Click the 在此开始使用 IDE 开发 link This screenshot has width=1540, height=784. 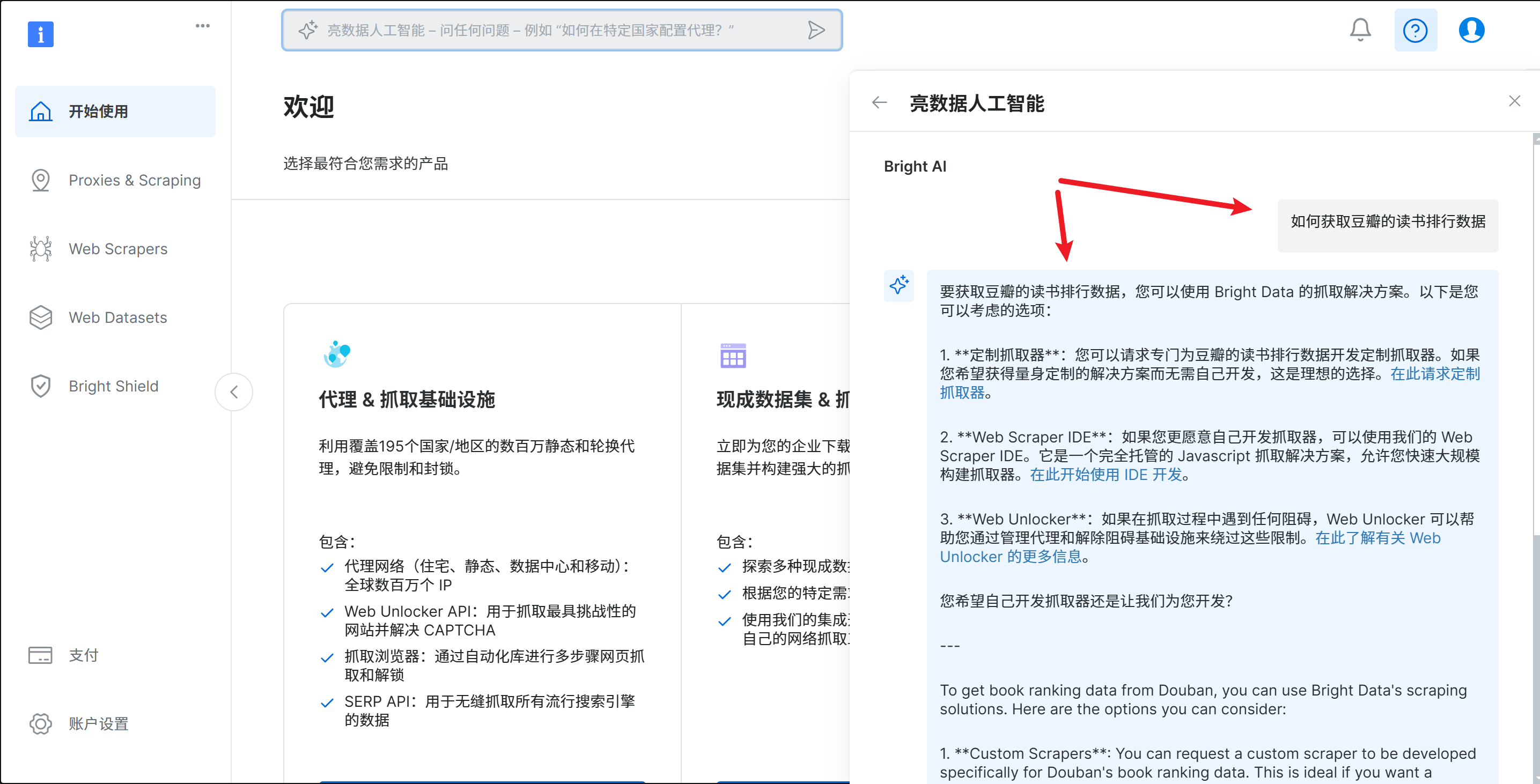1106,475
